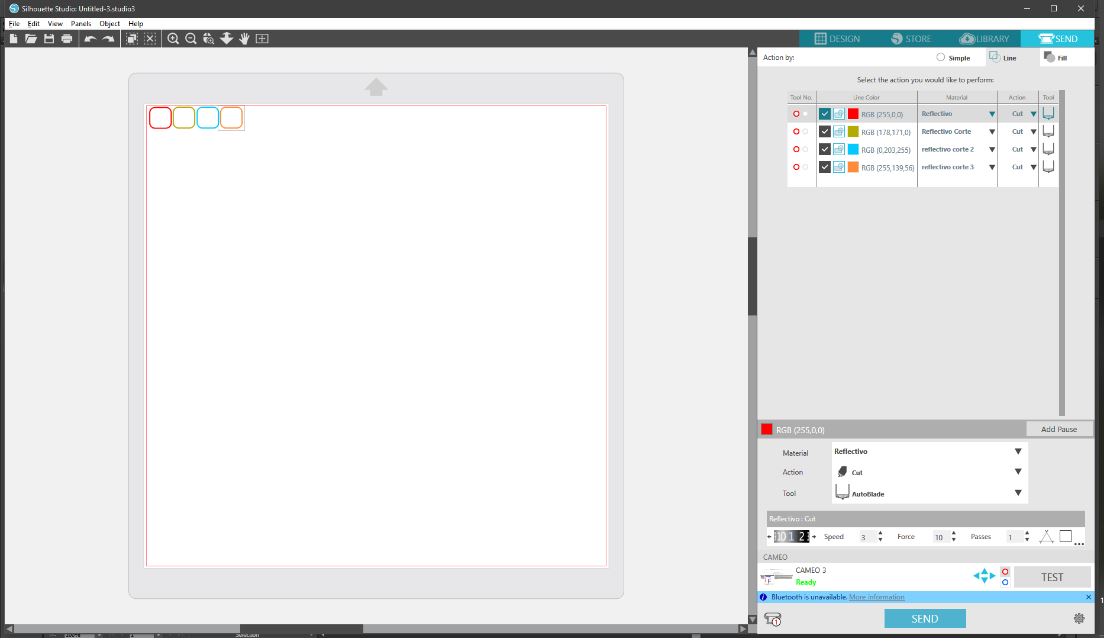The height and width of the screenshot is (642, 1104).
Task: Zoom out of the canvas
Action: [x=191, y=39]
